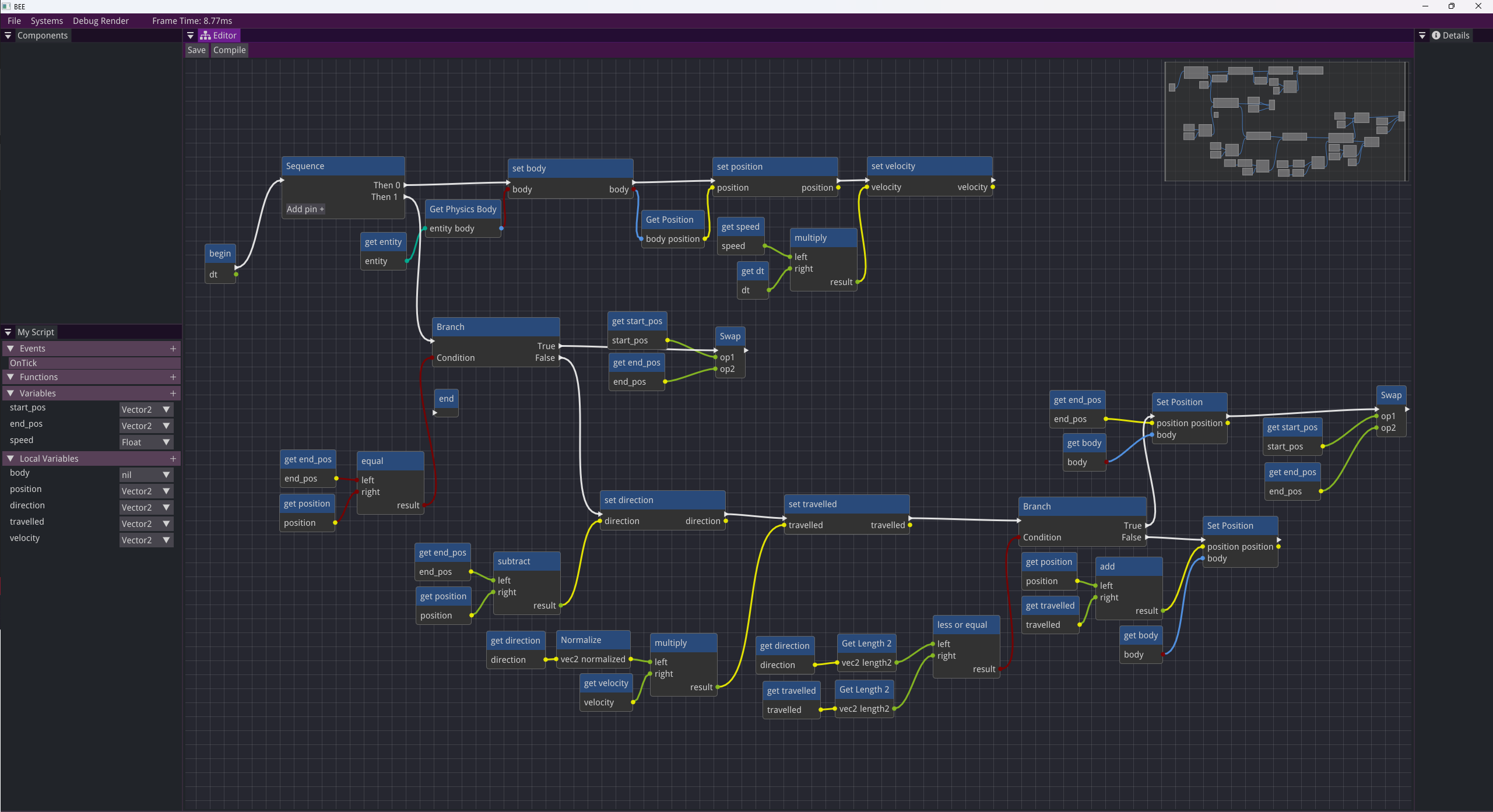Screen dimensions: 1493x812
Task: Click the Details panel info icon
Action: coord(1436,36)
